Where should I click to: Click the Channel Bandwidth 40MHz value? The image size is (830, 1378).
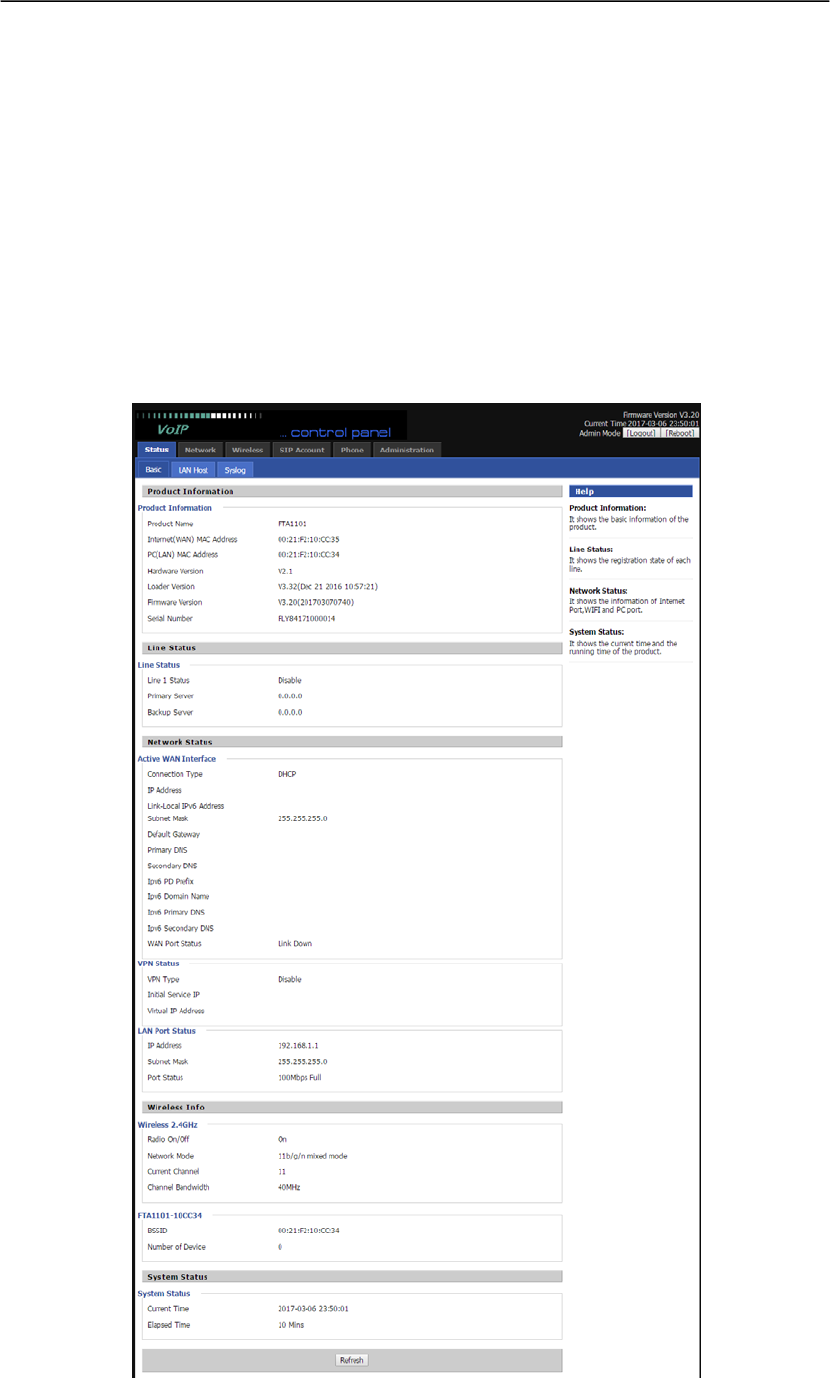(x=289, y=1187)
